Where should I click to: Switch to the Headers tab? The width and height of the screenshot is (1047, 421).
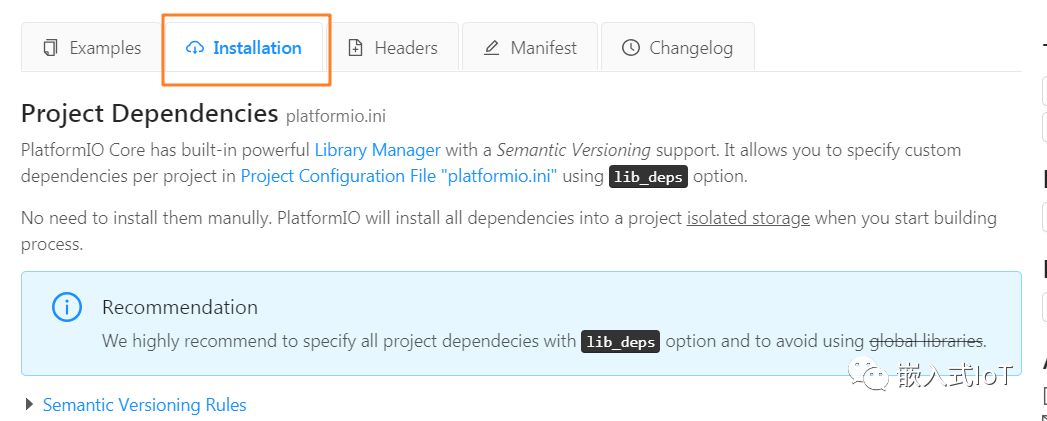click(x=405, y=48)
